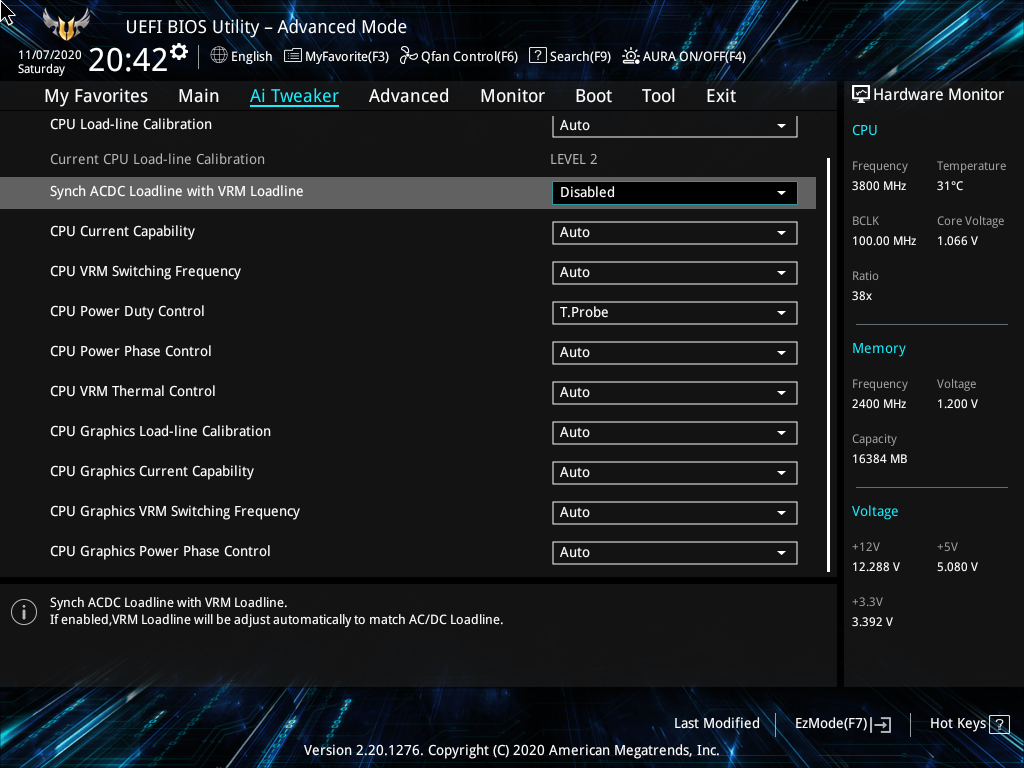1024x768 pixels.
Task: Click the Search question-mark icon
Action: [x=537, y=56]
